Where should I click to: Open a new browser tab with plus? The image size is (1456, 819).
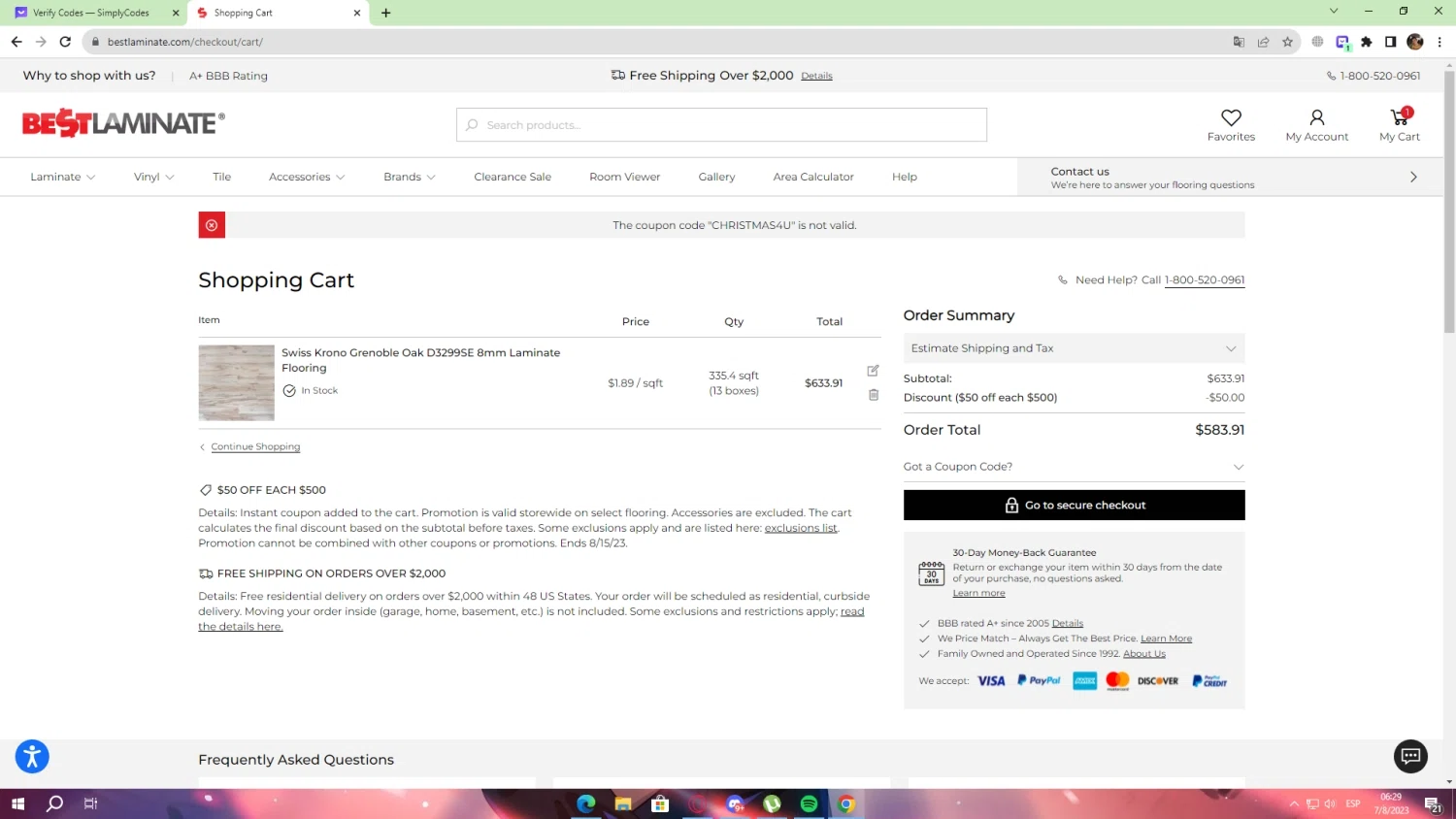386,13
